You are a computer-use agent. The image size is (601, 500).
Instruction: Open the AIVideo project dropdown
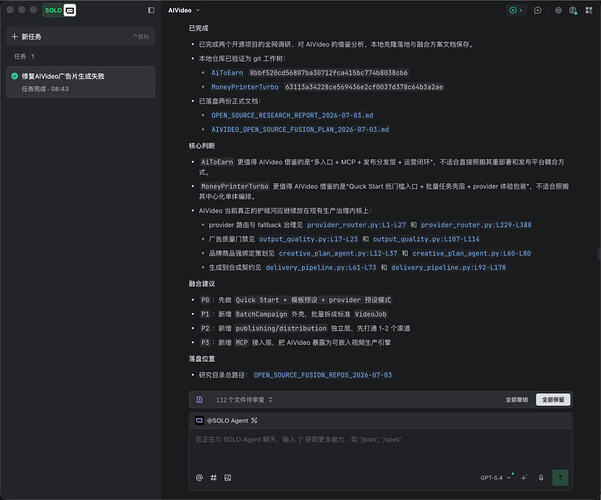184,10
